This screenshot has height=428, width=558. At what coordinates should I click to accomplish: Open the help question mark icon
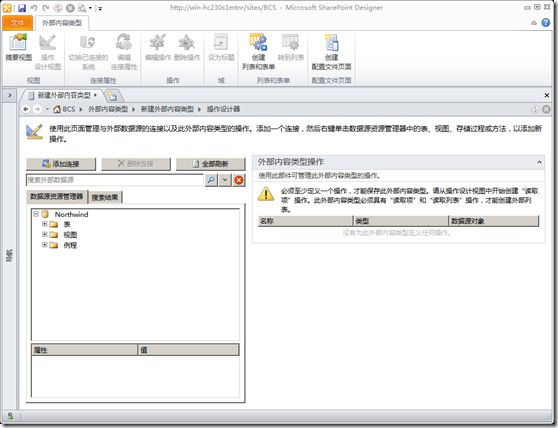[546, 22]
